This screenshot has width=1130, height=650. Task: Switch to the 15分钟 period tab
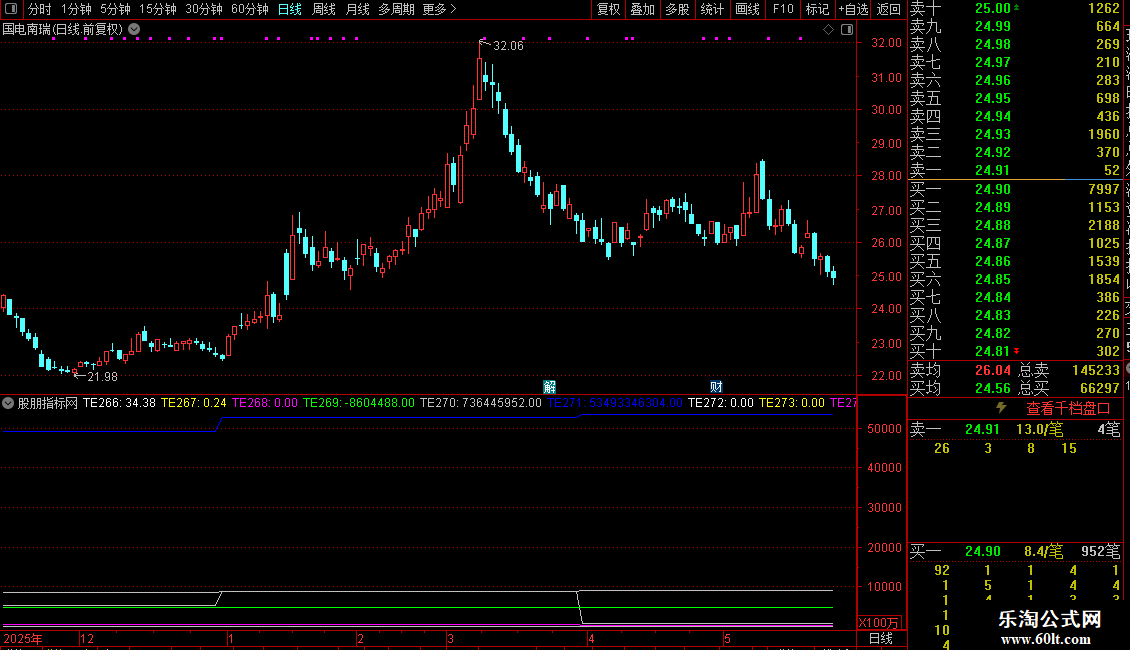point(158,9)
